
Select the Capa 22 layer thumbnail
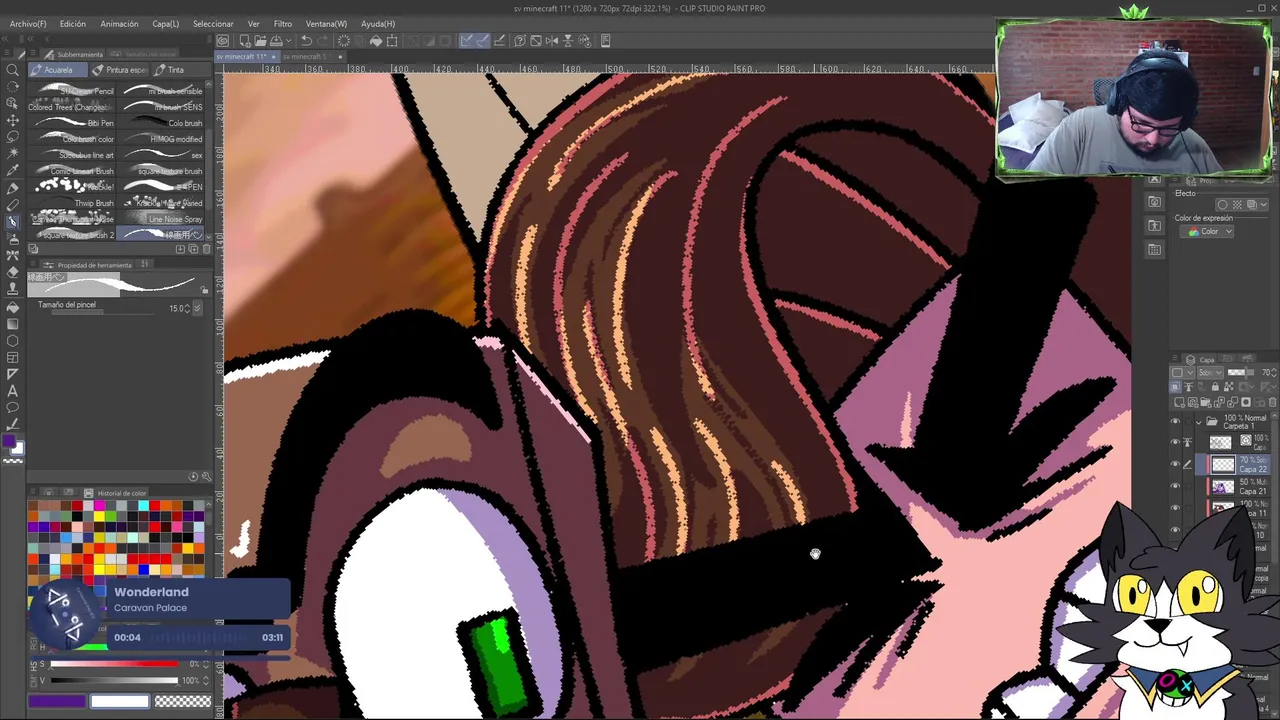[1223, 465]
